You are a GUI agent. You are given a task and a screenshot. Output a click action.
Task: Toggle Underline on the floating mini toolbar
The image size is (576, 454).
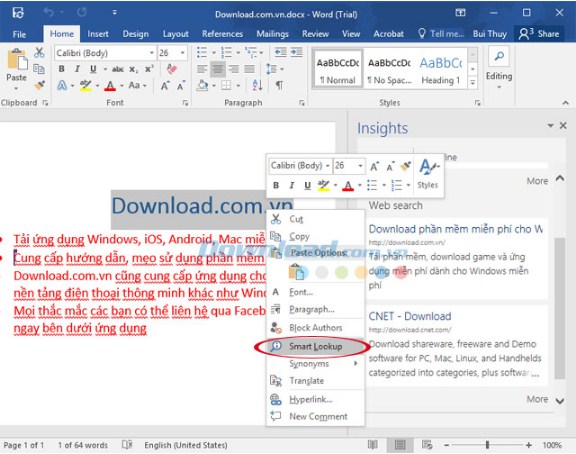pos(307,185)
